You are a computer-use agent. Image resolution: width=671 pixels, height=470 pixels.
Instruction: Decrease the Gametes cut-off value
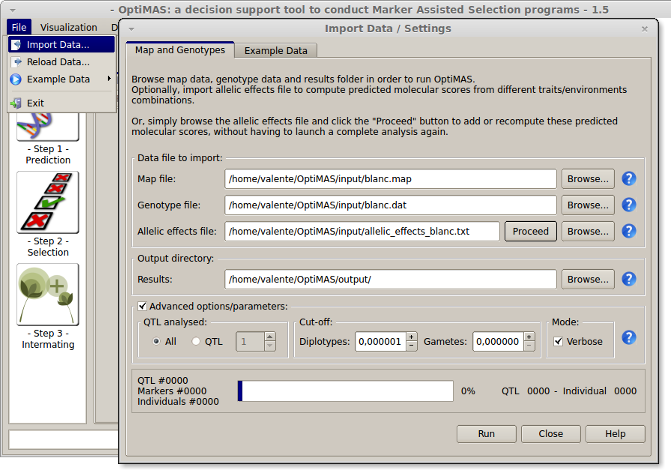pos(529,346)
